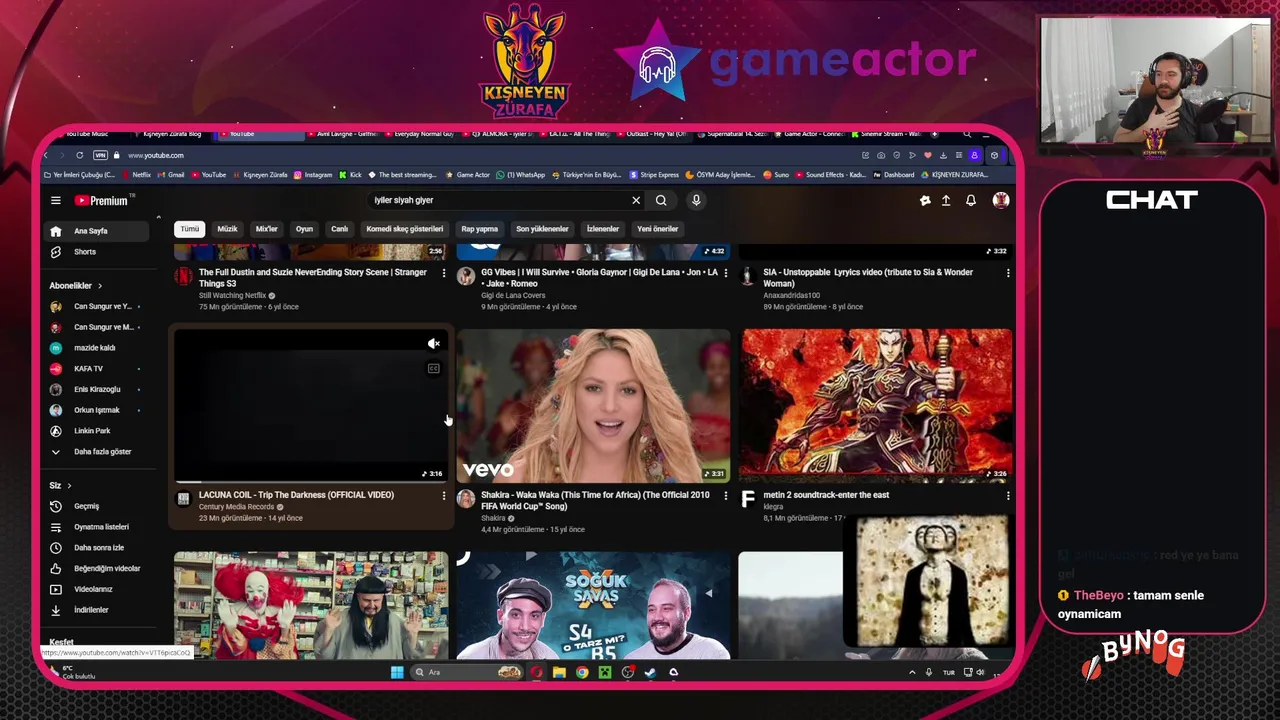The width and height of the screenshot is (1280, 720).
Task: Click the magnifier search button
Action: (661, 200)
